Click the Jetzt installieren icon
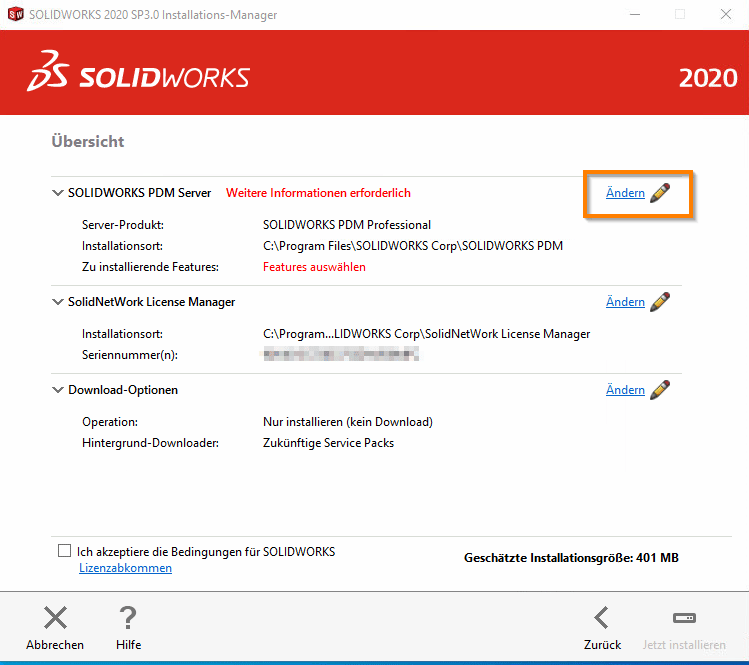Image resolution: width=749 pixels, height=665 pixels. [684, 618]
